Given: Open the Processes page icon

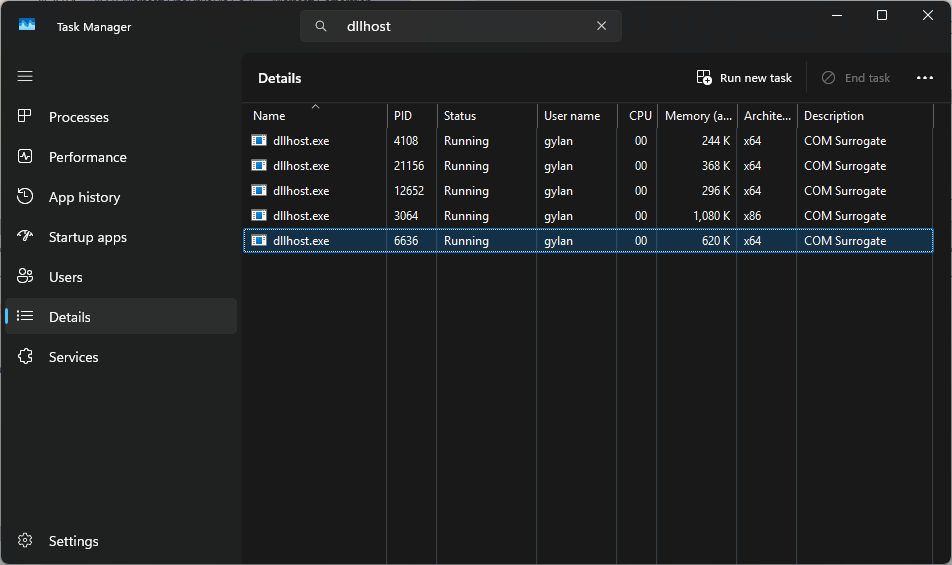Looking at the screenshot, I should click(26, 117).
